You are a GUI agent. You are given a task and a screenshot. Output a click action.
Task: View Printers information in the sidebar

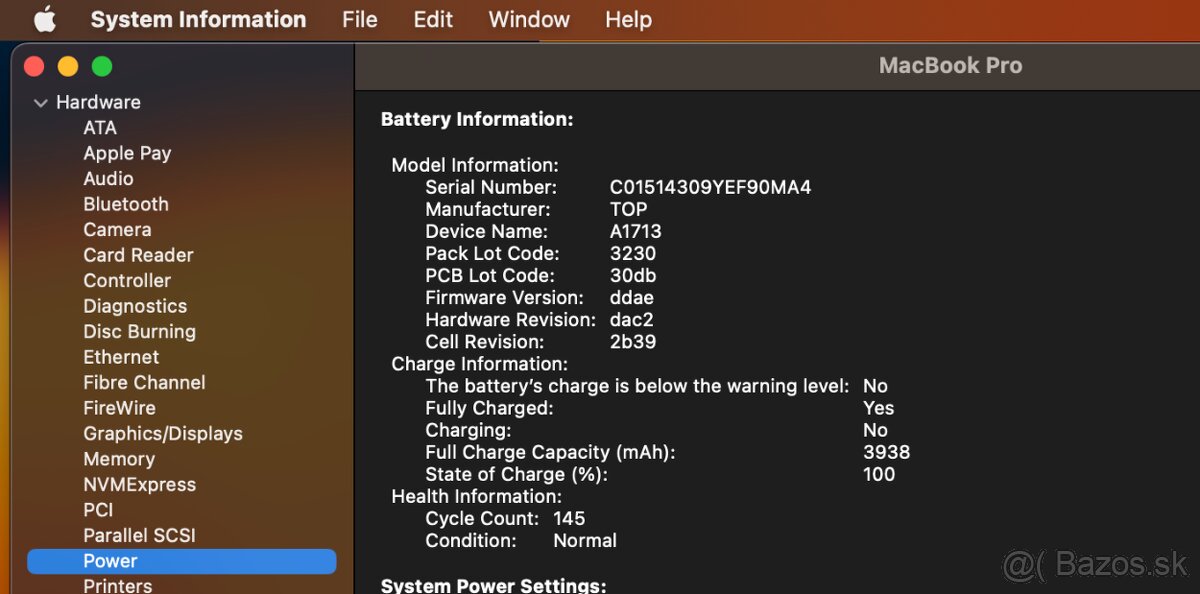(x=117, y=584)
